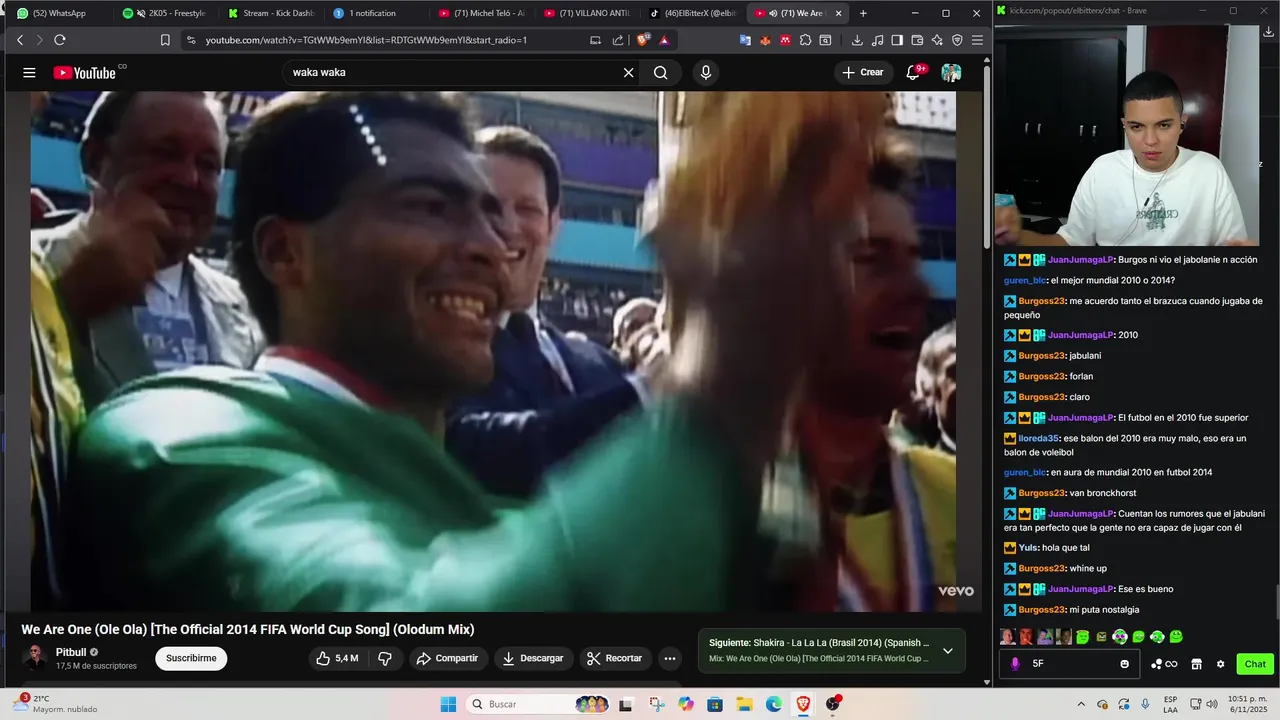
Task: Switch to the WhatsApp tab
Action: (59, 13)
